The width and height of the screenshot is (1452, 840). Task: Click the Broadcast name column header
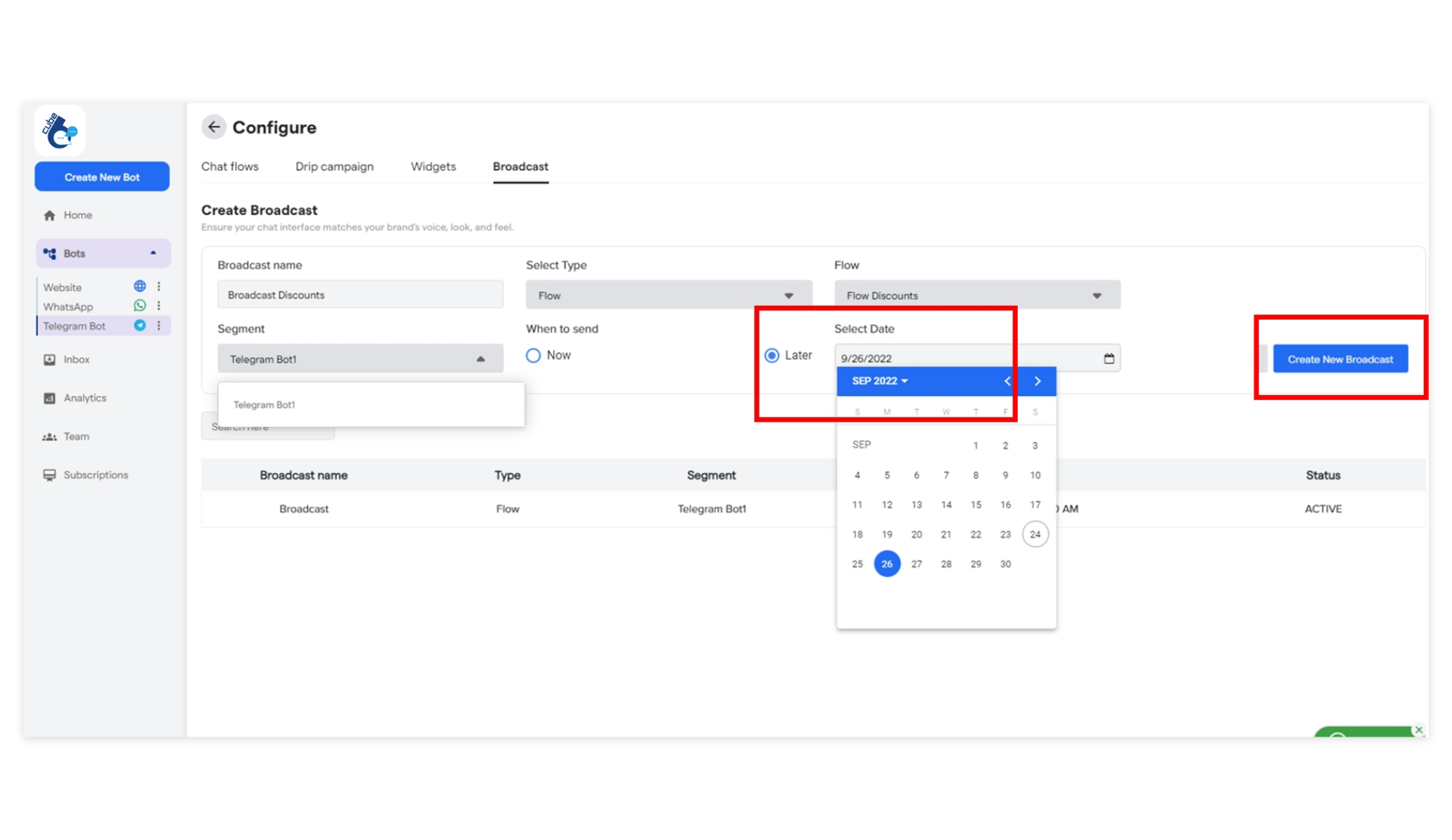pyautogui.click(x=303, y=475)
